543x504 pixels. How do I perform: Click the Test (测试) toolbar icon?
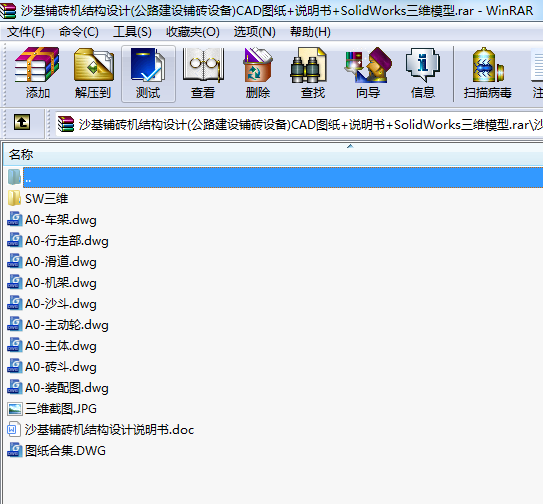tap(148, 65)
